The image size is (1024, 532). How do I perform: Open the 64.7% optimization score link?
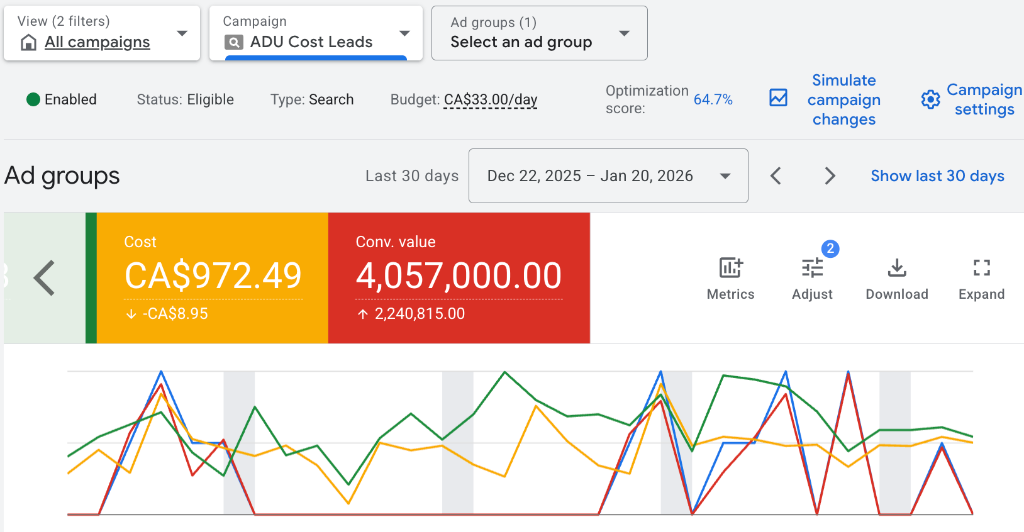tap(713, 100)
